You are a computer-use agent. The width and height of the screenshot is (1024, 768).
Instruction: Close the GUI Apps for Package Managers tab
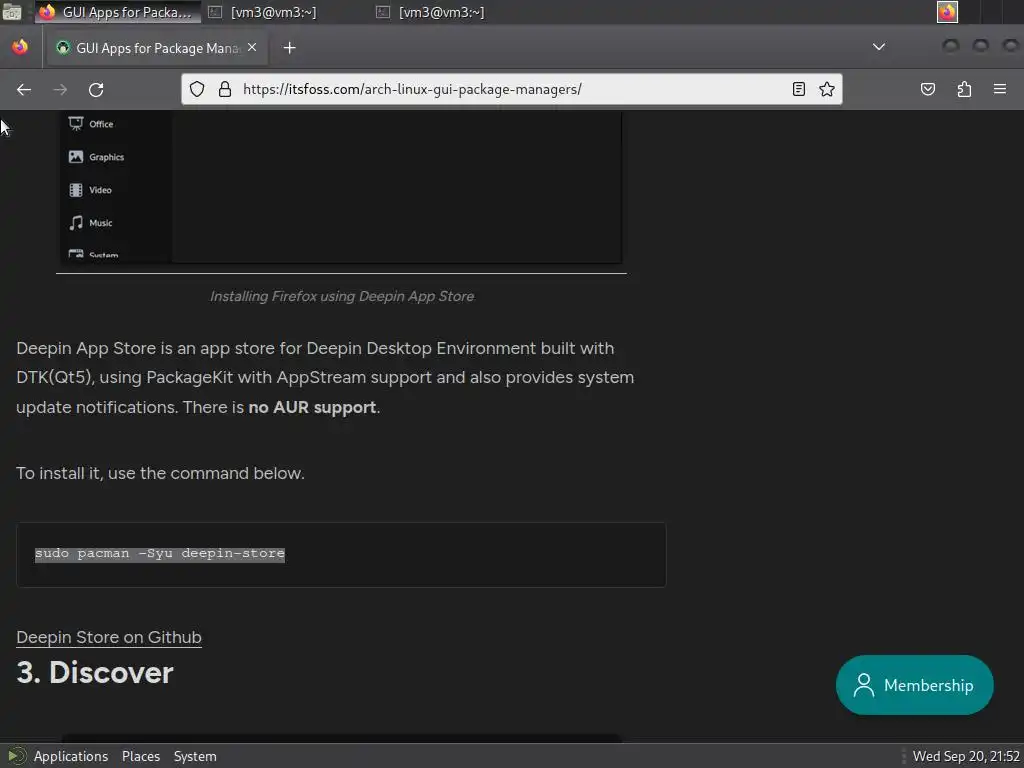(x=252, y=47)
